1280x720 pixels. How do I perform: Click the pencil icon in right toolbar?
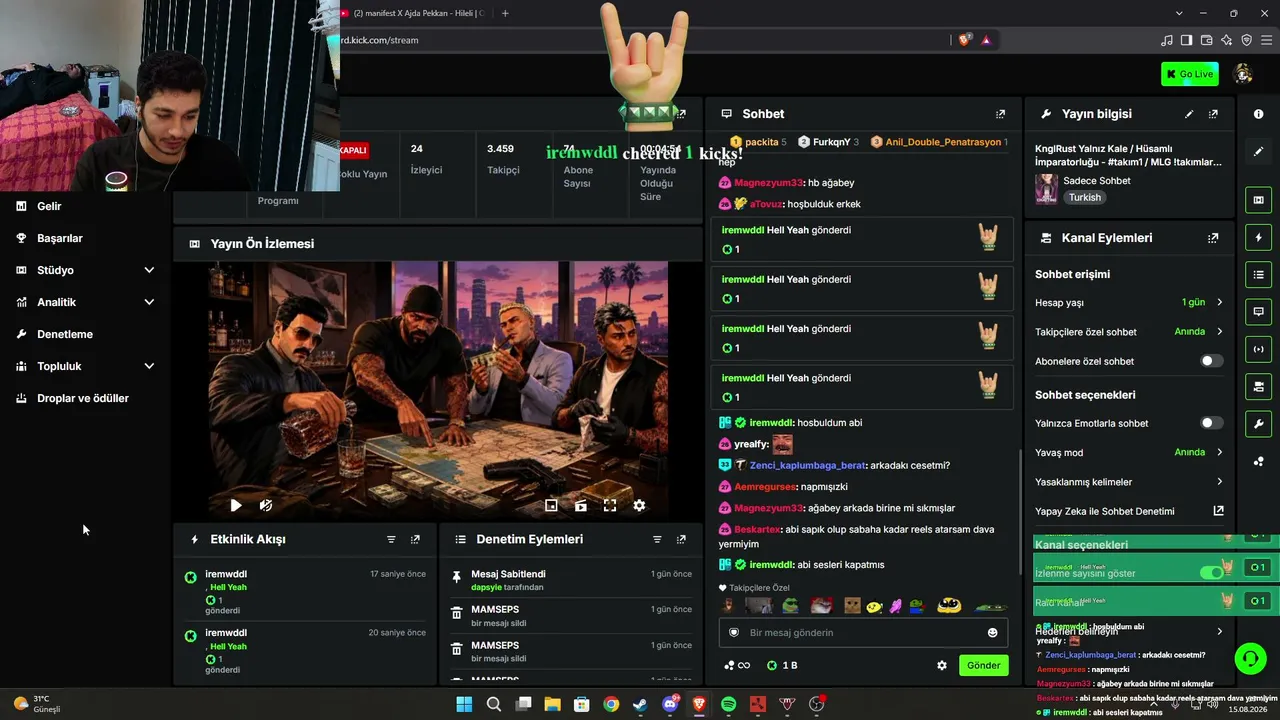pyautogui.click(x=1259, y=151)
